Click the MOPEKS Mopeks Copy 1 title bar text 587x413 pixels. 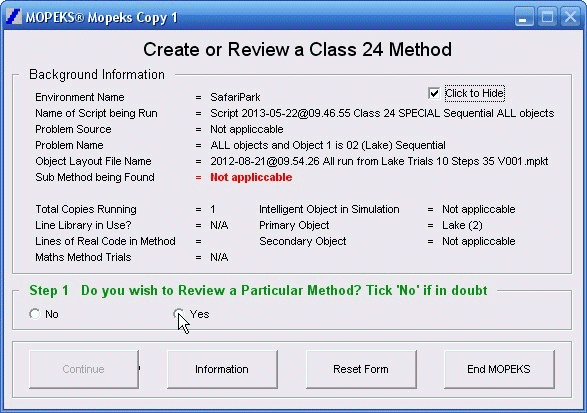coord(101,18)
